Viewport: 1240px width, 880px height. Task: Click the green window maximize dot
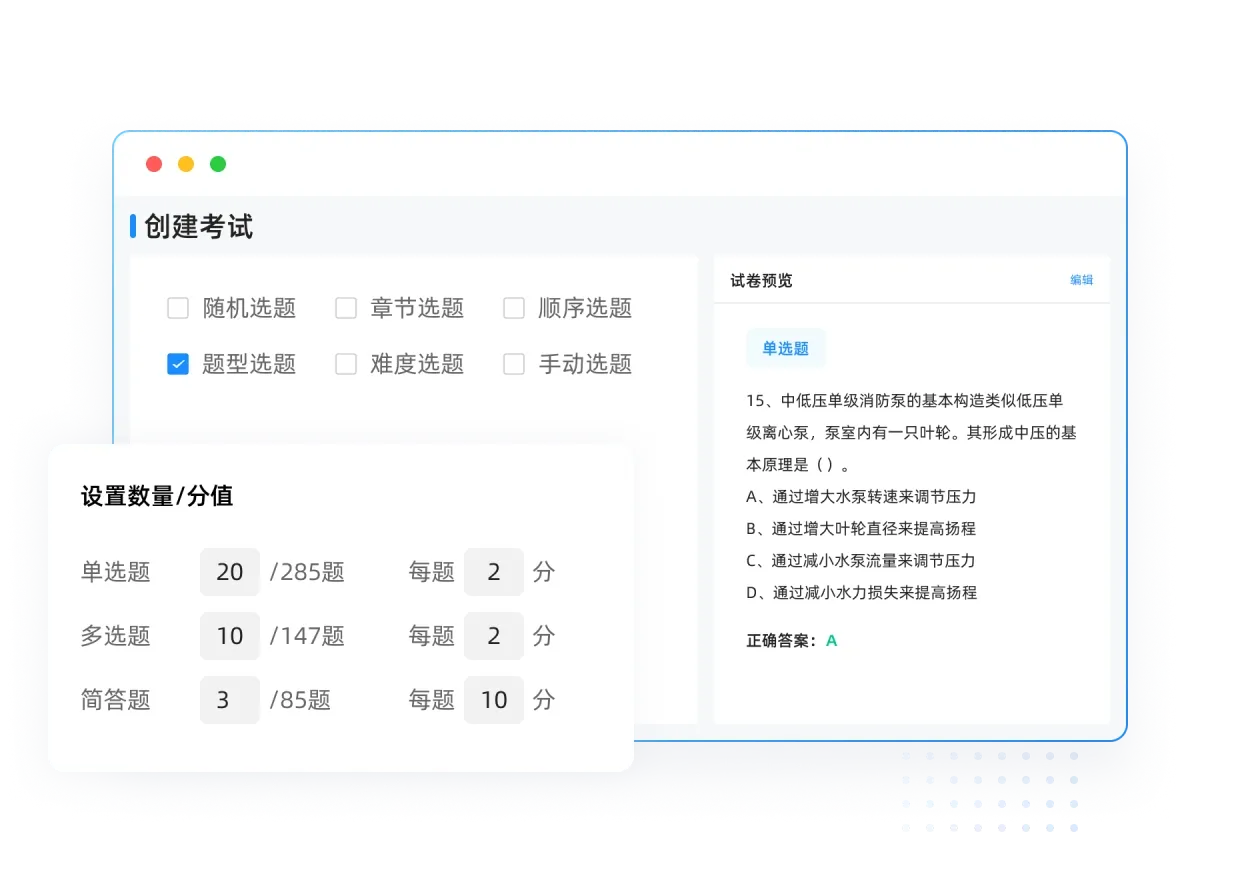(x=218, y=164)
